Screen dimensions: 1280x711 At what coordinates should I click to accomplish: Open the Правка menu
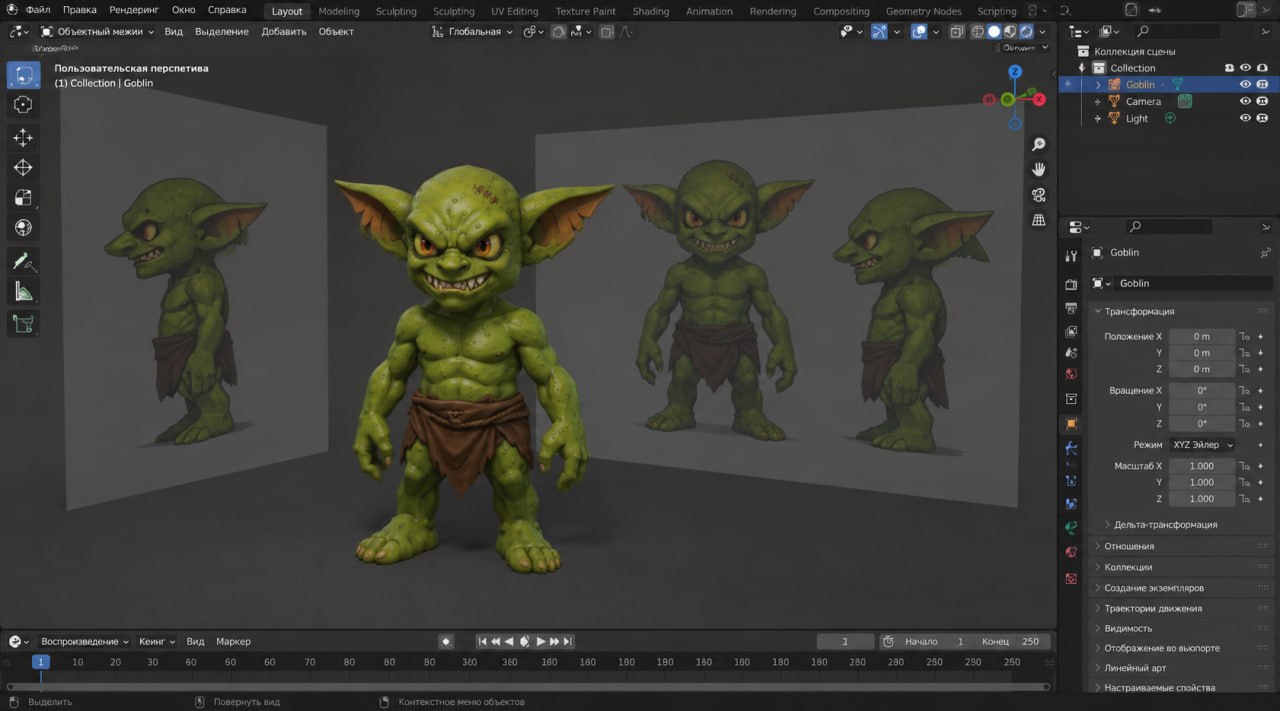79,10
